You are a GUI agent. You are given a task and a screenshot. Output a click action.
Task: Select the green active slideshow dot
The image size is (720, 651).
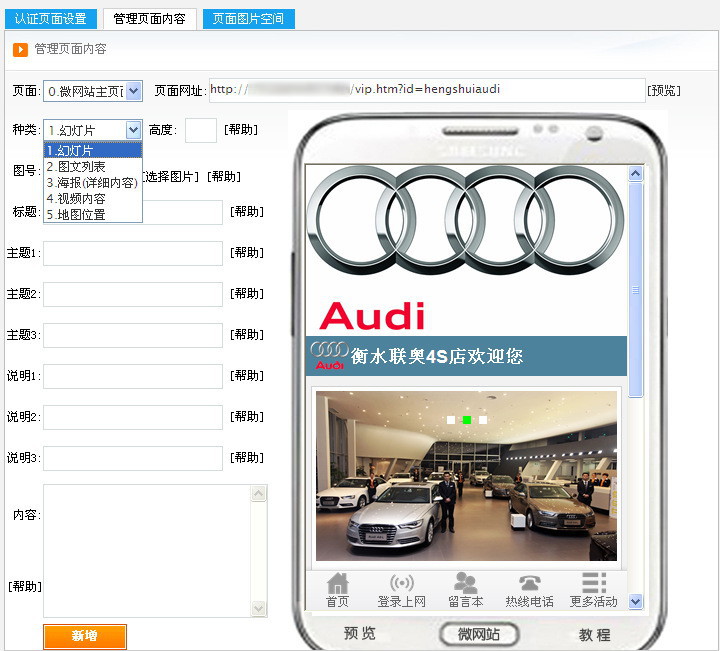click(467, 420)
